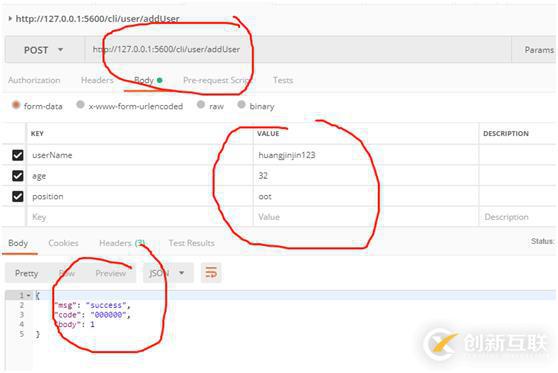Switch to the request Headers tab
Viewport: 558px width, 373px height.
click(97, 80)
